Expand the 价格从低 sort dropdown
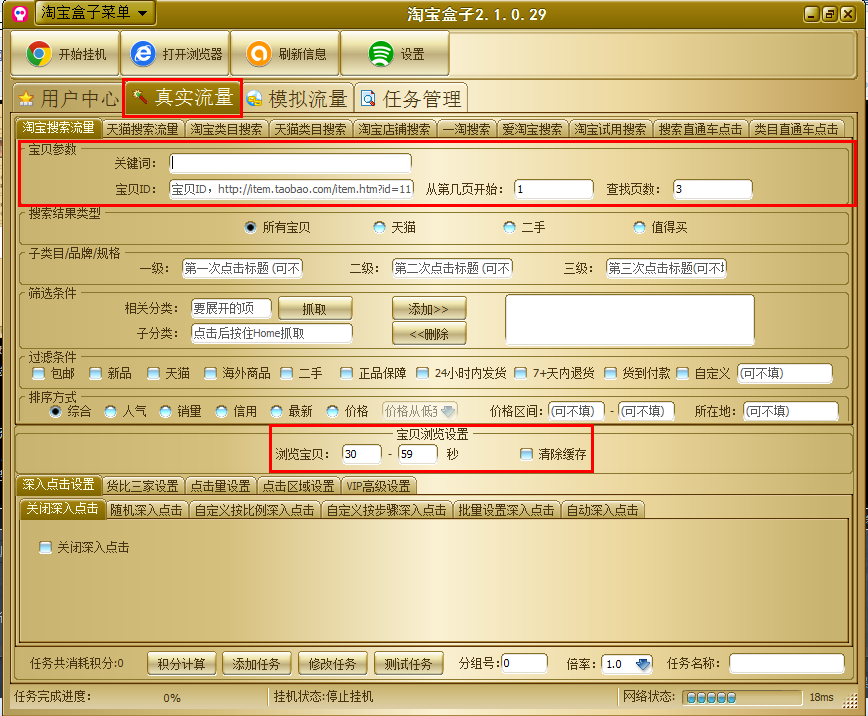Viewport: 868px width, 716px height. pos(448,411)
